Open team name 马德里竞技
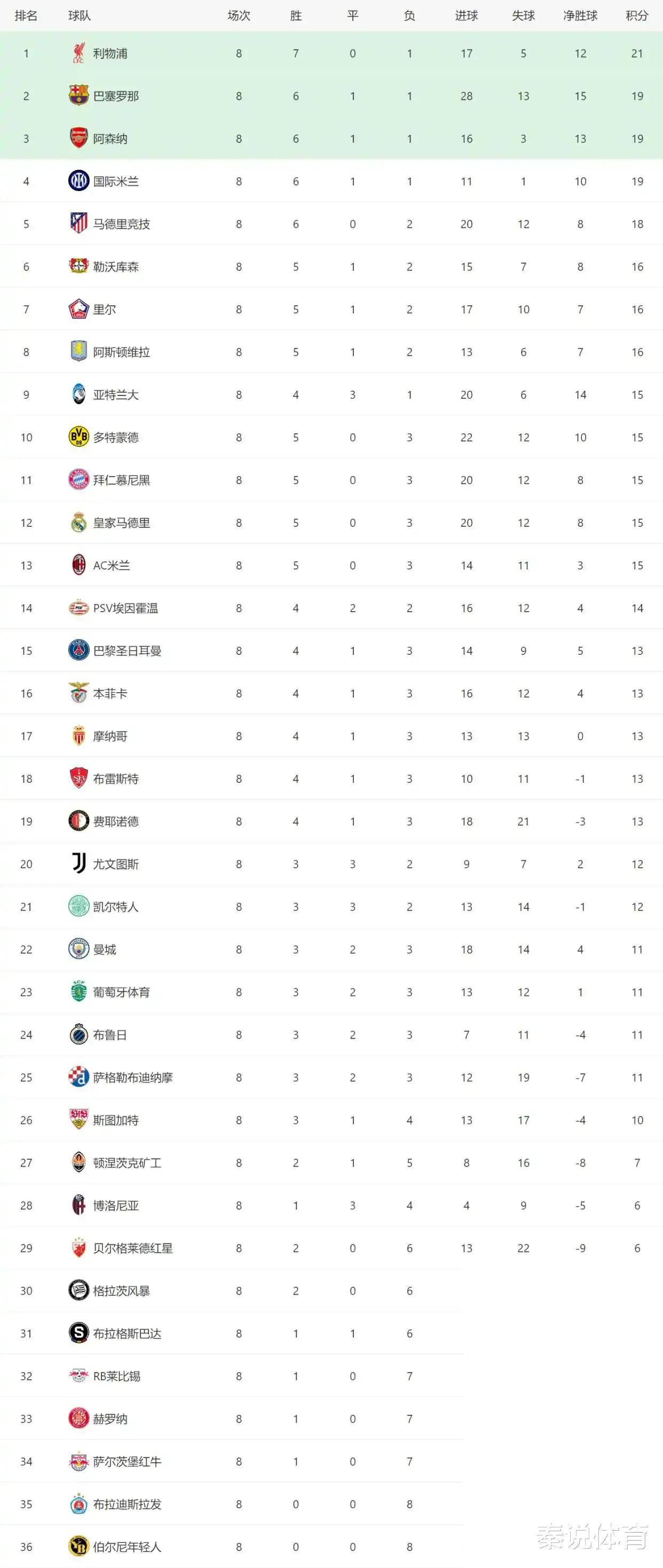 pos(121,224)
